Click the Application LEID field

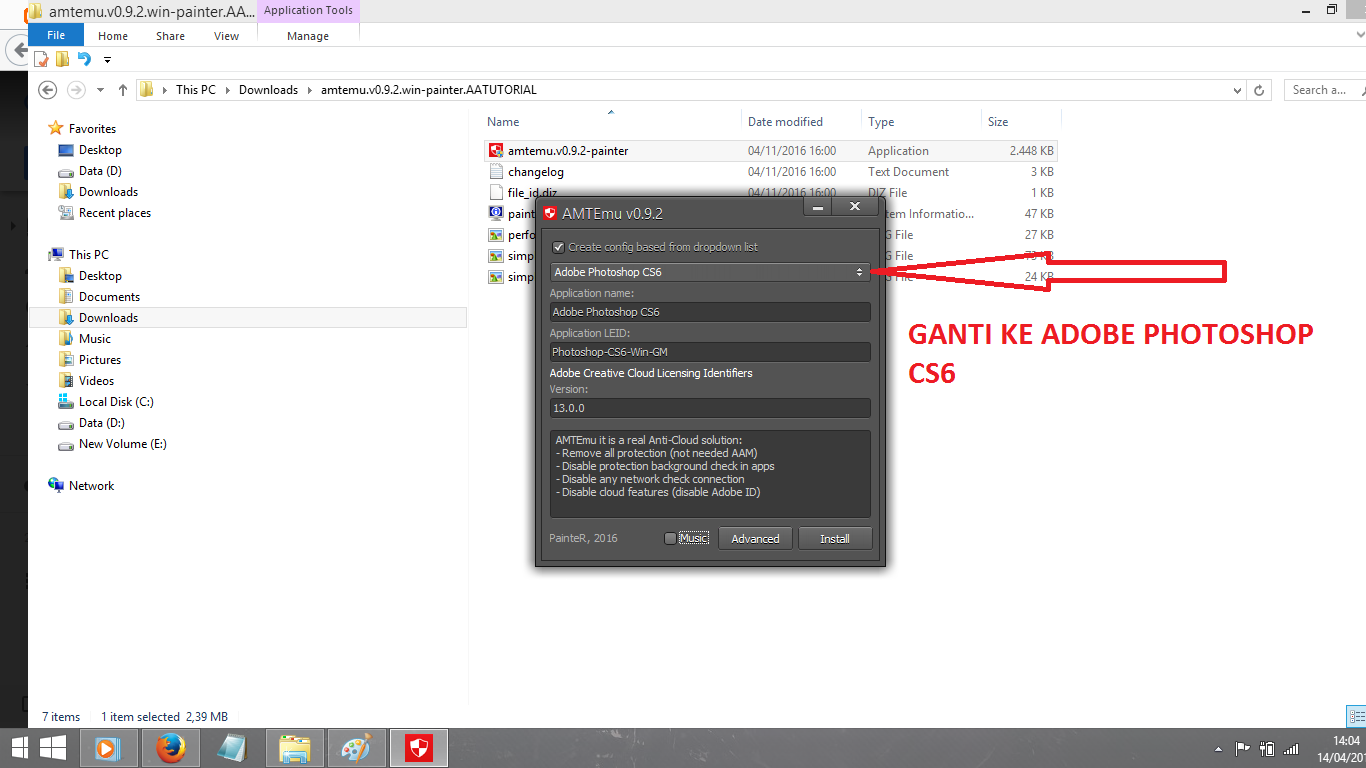710,352
